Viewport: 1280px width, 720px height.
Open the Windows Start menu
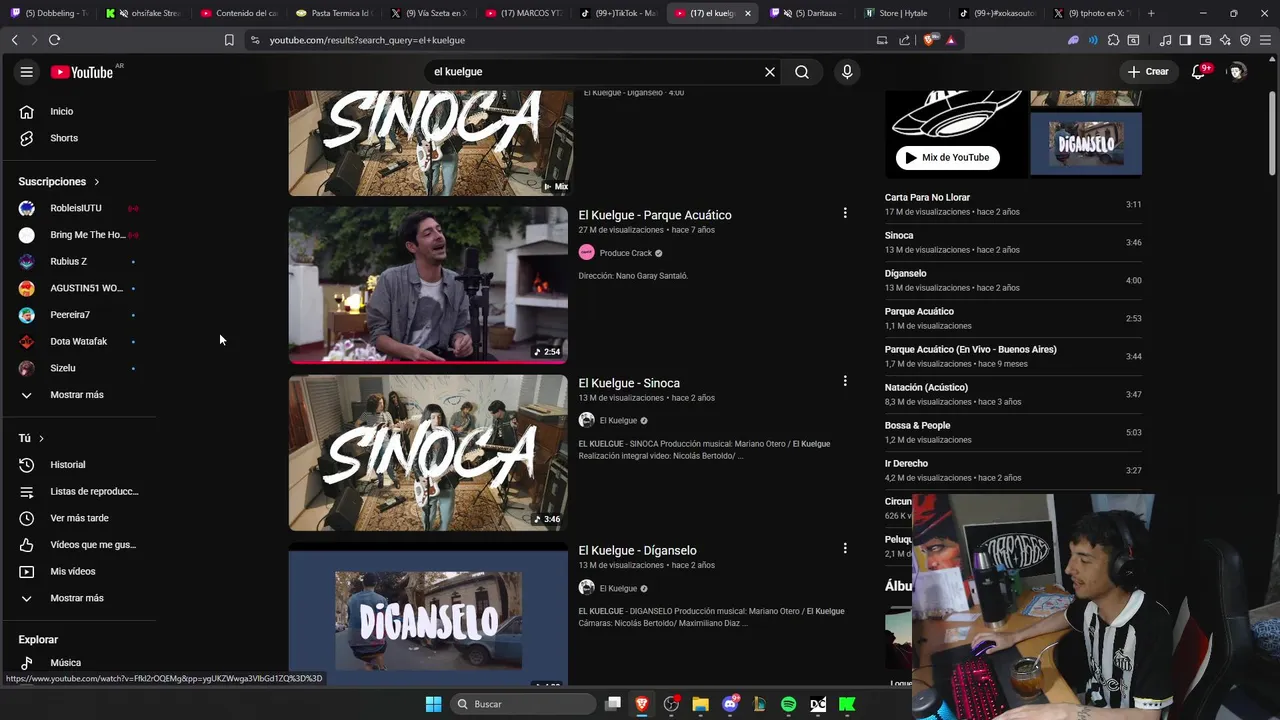click(433, 704)
